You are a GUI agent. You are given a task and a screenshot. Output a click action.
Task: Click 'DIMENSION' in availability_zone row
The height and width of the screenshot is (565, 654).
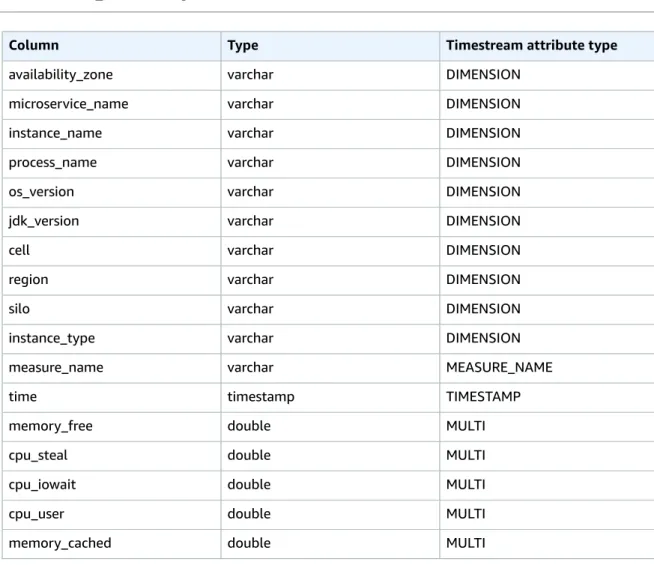coord(483,75)
